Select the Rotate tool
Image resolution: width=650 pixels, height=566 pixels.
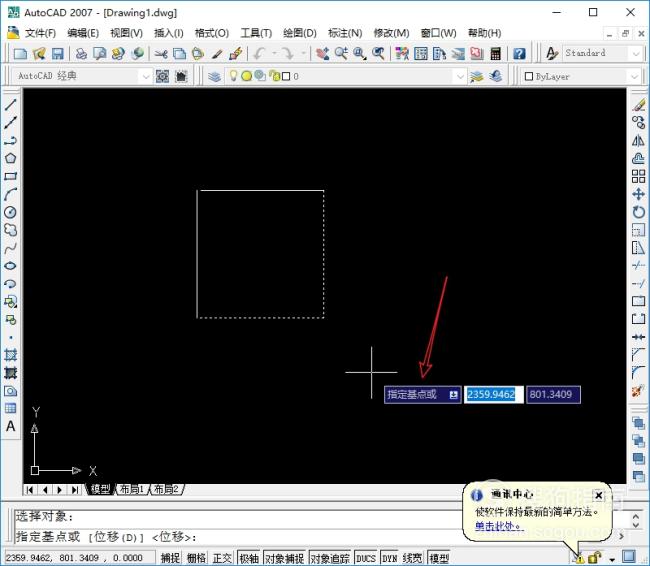[x=638, y=212]
